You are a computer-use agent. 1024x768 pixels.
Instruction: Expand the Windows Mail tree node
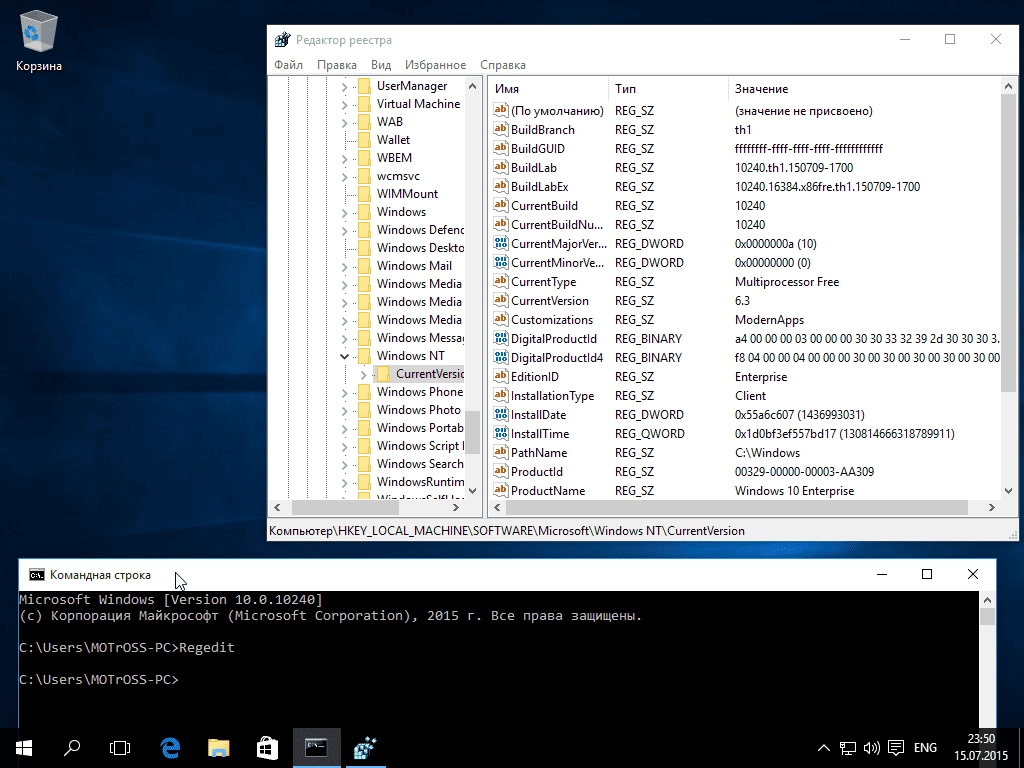click(x=344, y=266)
